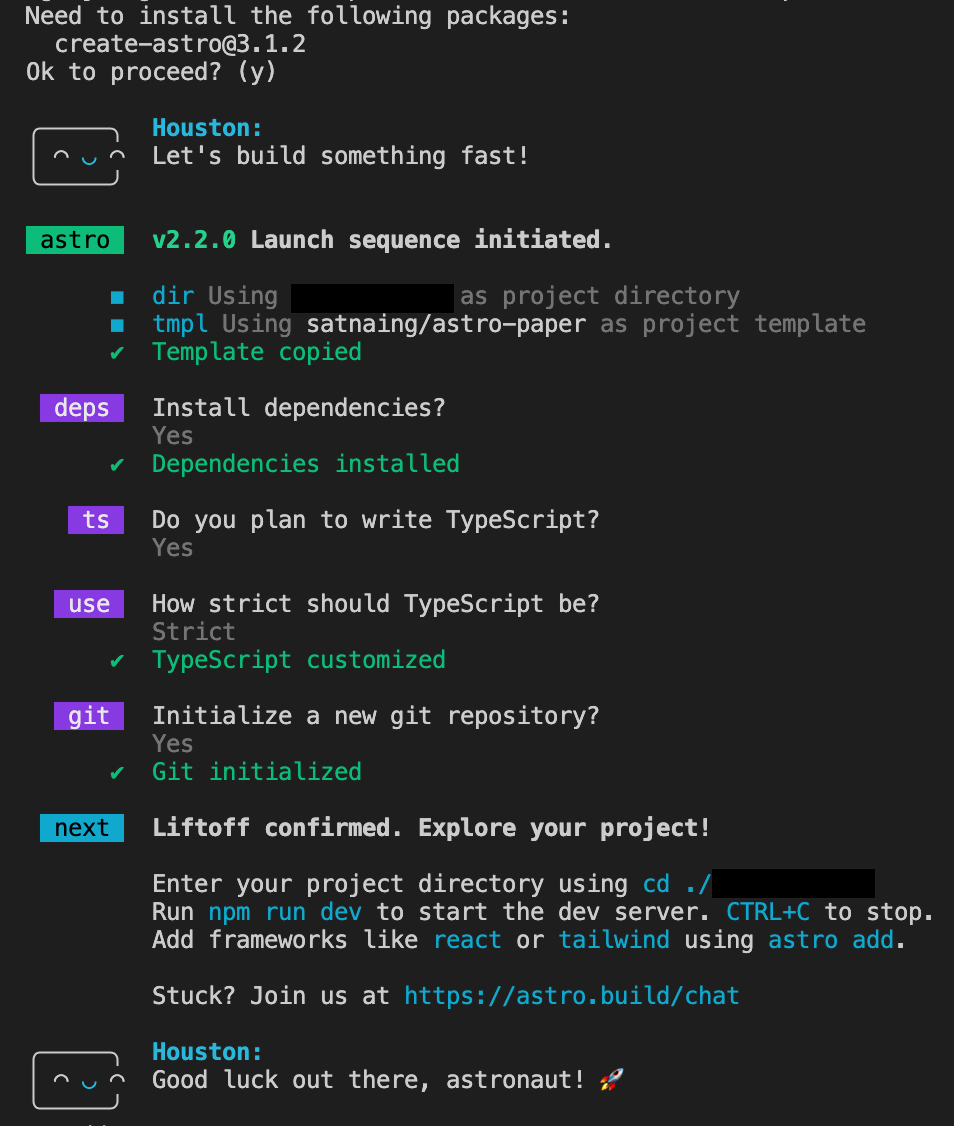Click the rocket emoji after astronaut

[610, 1080]
